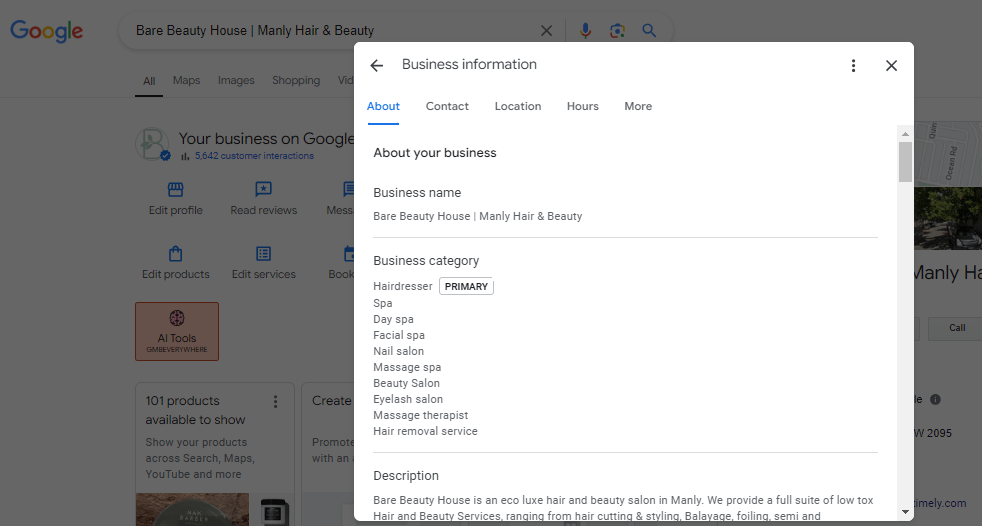Click the Description text section
Viewport: 982px width, 526px height.
[x=623, y=508]
